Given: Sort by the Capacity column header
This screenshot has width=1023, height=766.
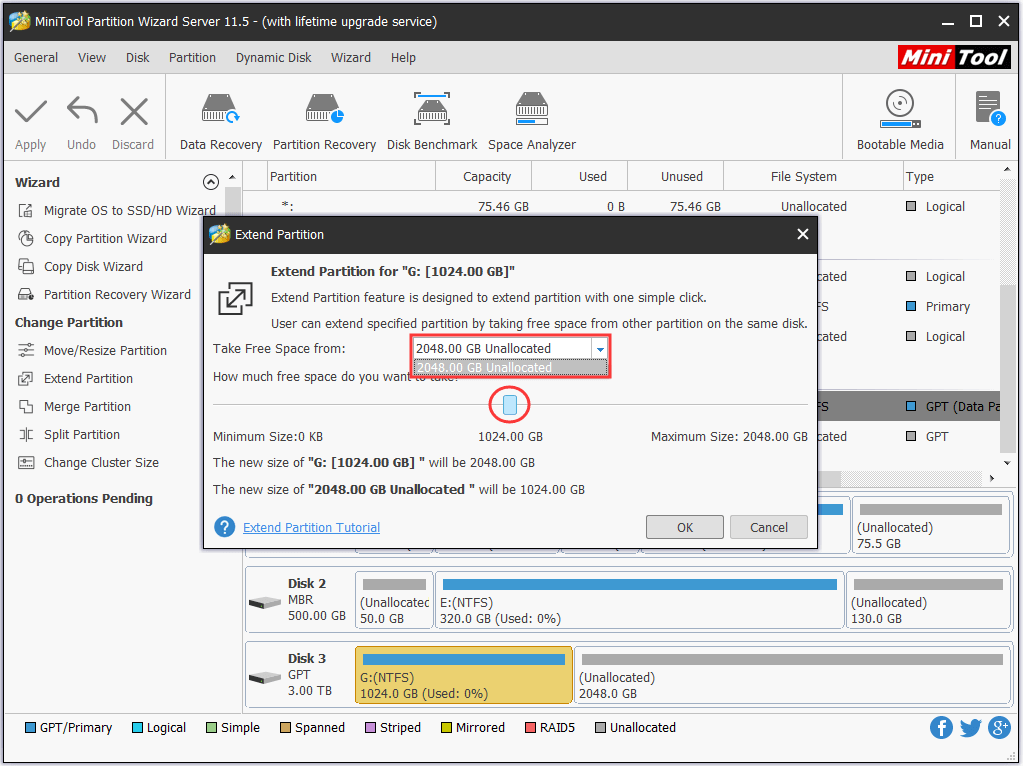Looking at the screenshot, I should tap(483, 176).
